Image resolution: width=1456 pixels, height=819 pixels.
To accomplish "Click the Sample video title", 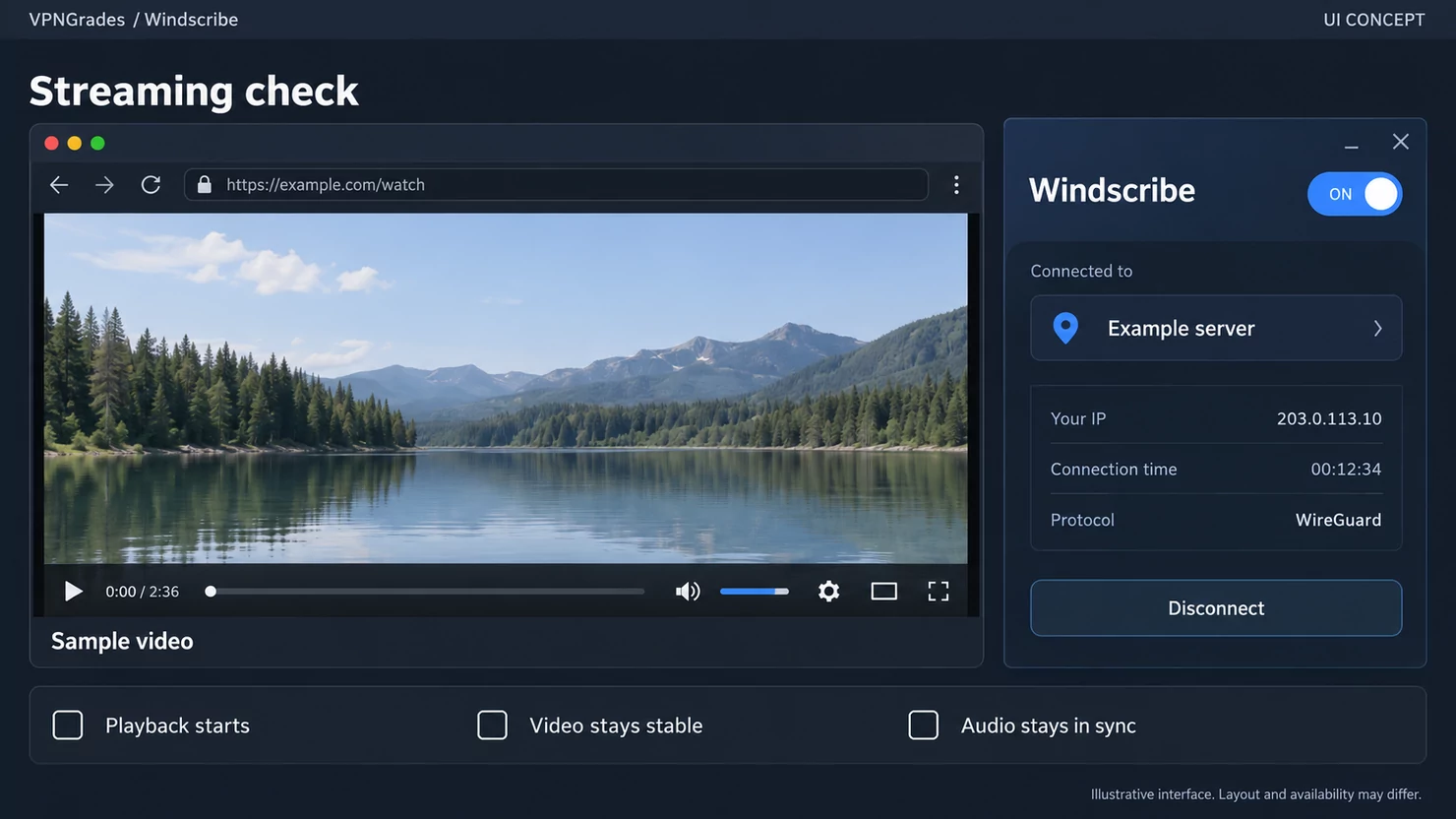I will tap(122, 641).
